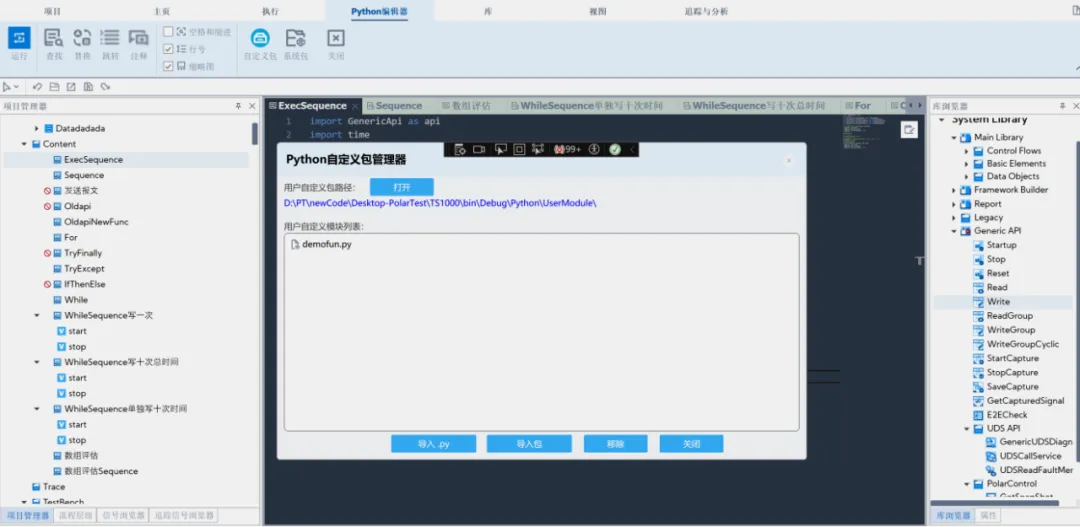Click the accessibility person icon in the floating toolbar

point(594,149)
